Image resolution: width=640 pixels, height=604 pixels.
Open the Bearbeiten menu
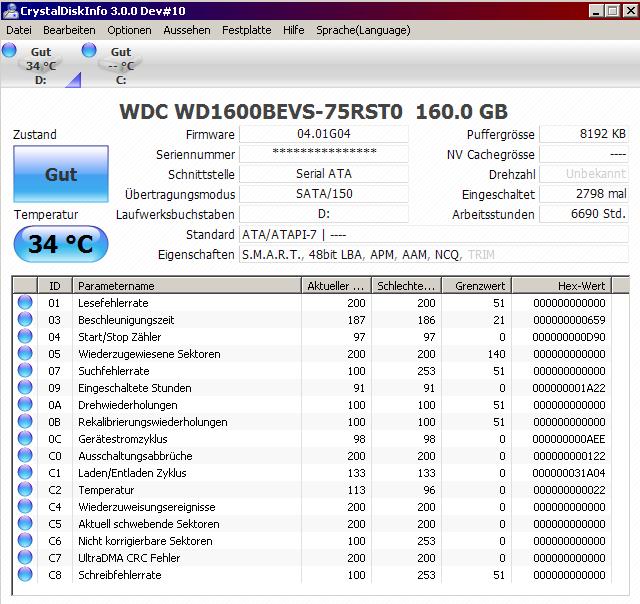tap(69, 30)
